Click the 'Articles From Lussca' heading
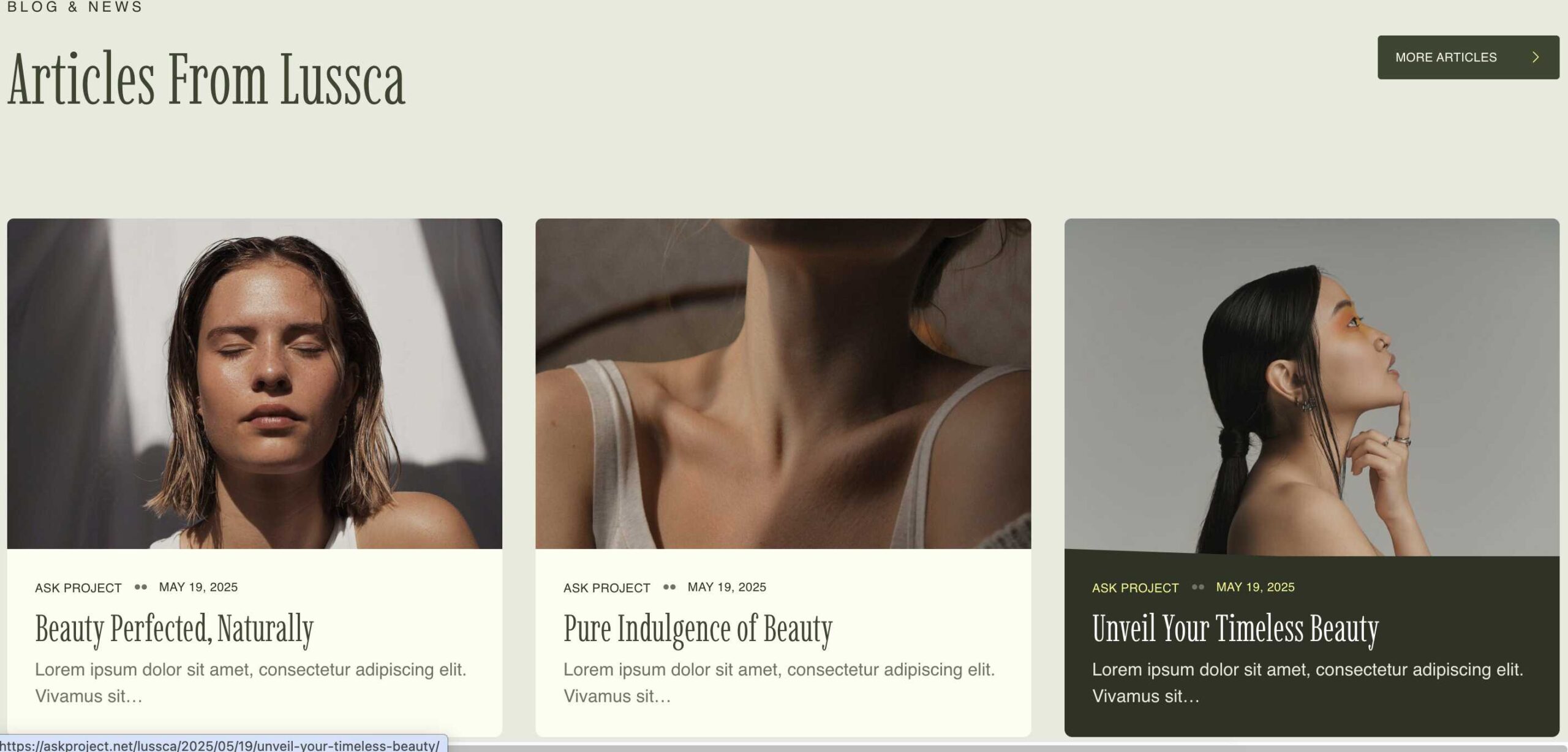Screen dimensions: 1568x752 click(206, 80)
